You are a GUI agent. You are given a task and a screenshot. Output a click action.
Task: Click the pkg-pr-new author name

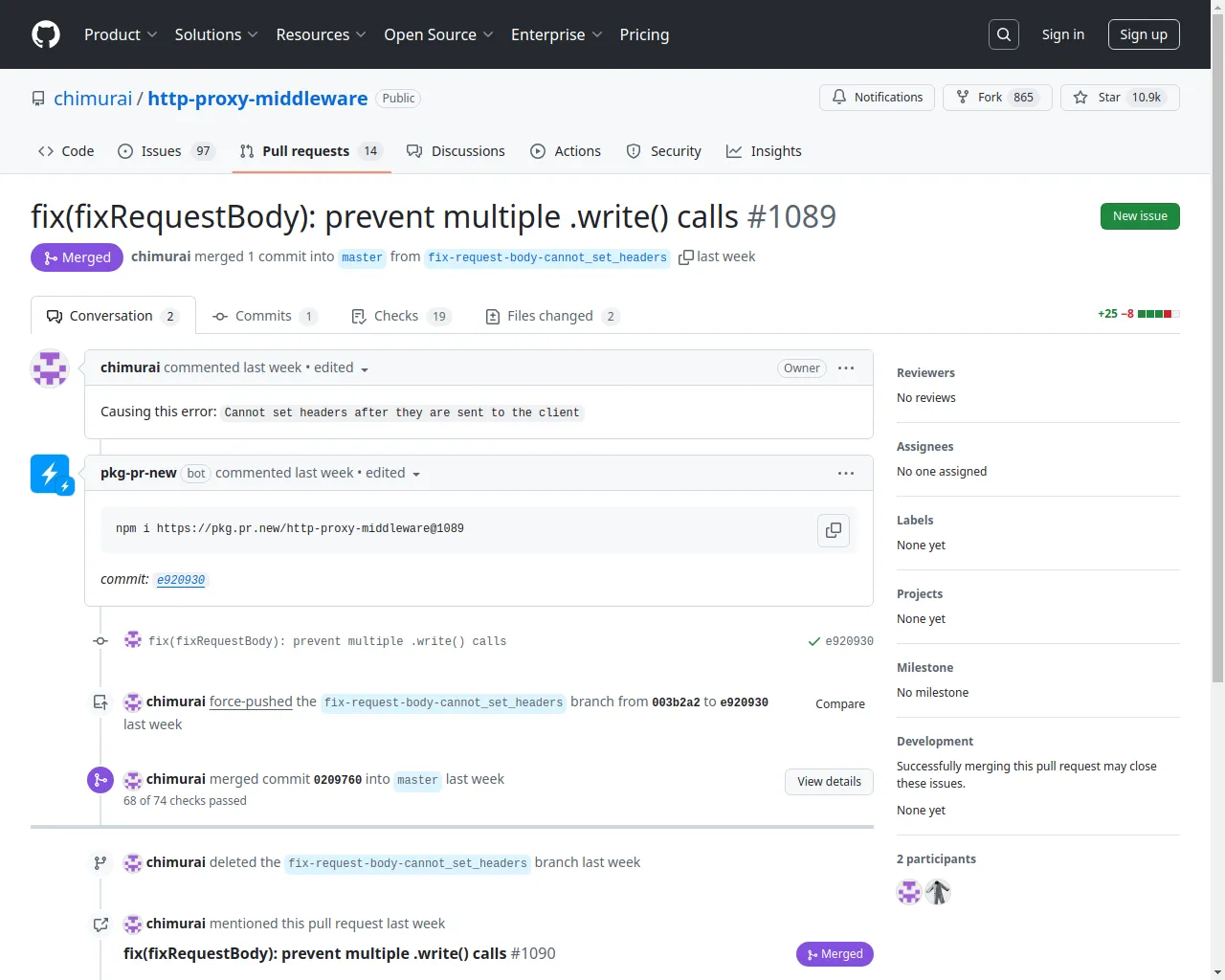[139, 473]
